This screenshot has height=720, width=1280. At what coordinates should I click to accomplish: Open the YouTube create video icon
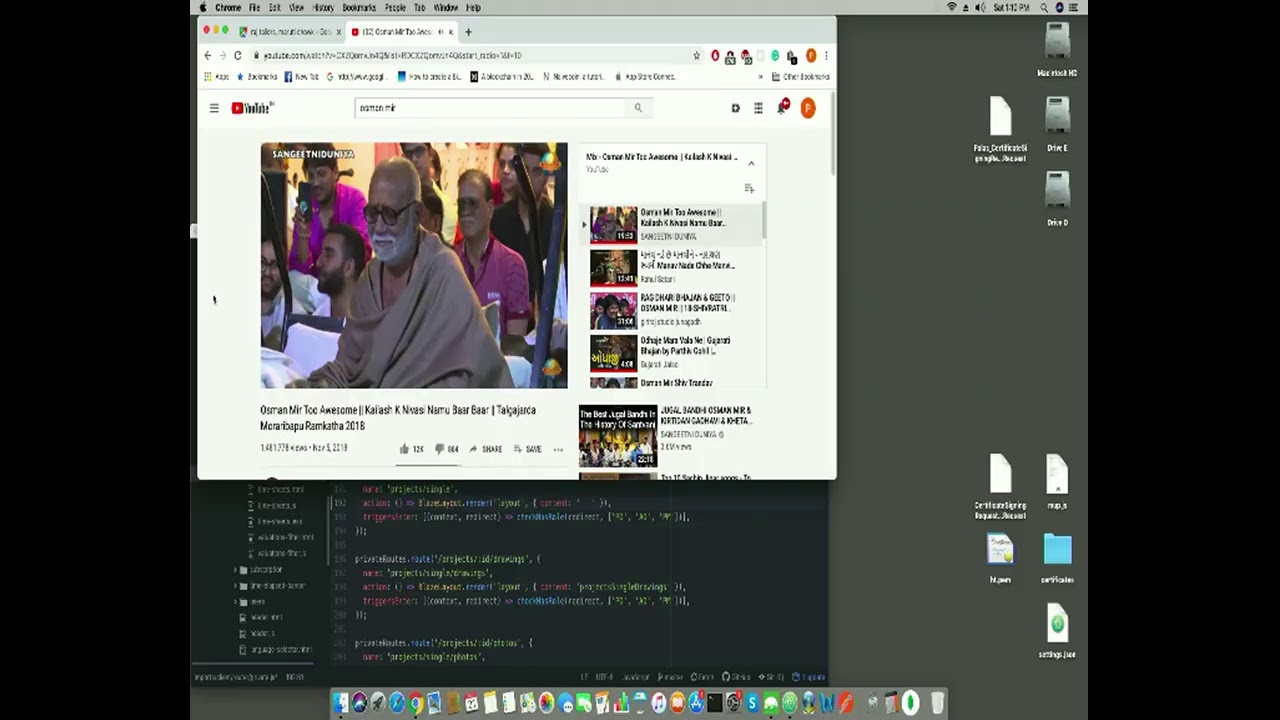(735, 108)
